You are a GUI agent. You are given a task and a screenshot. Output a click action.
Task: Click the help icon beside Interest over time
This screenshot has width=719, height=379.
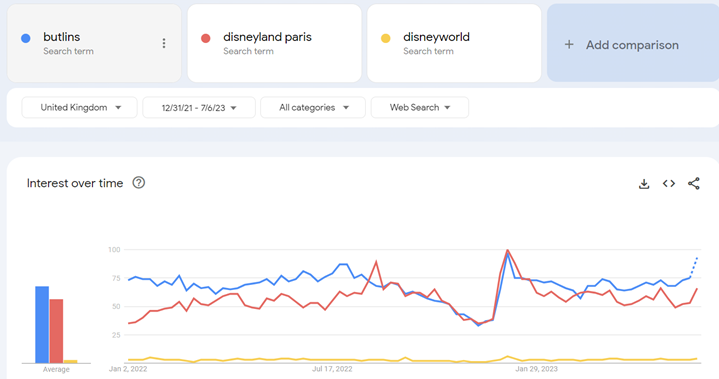[x=138, y=183]
